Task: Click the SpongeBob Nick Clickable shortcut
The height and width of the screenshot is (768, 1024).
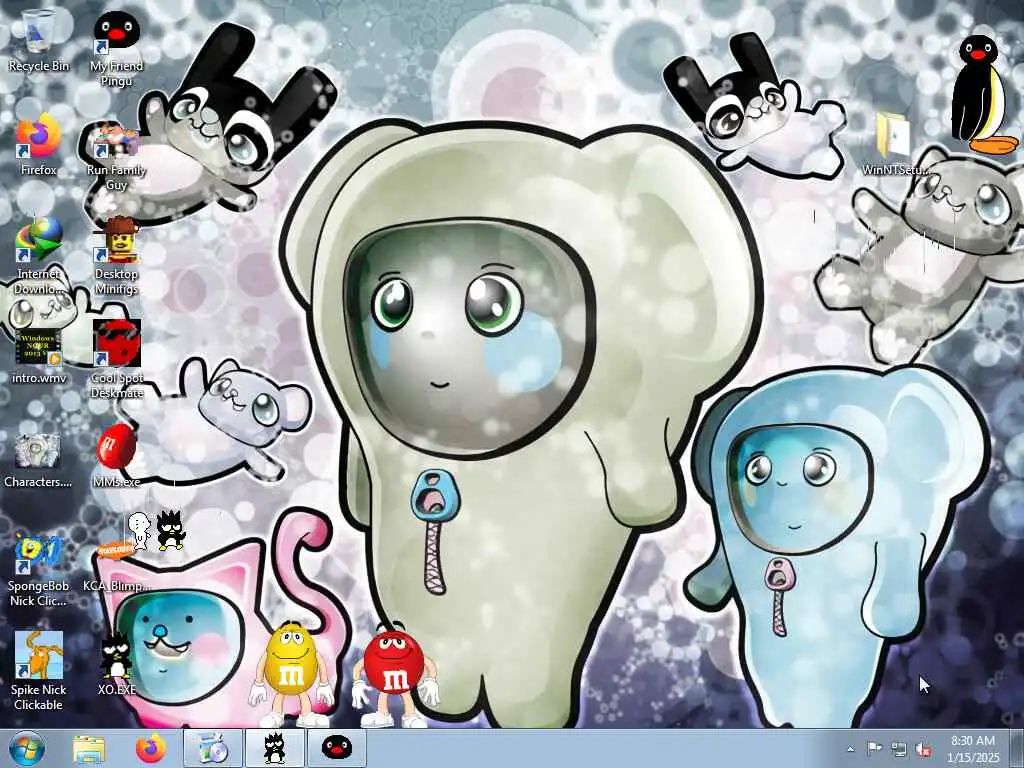Action: pyautogui.click(x=39, y=571)
